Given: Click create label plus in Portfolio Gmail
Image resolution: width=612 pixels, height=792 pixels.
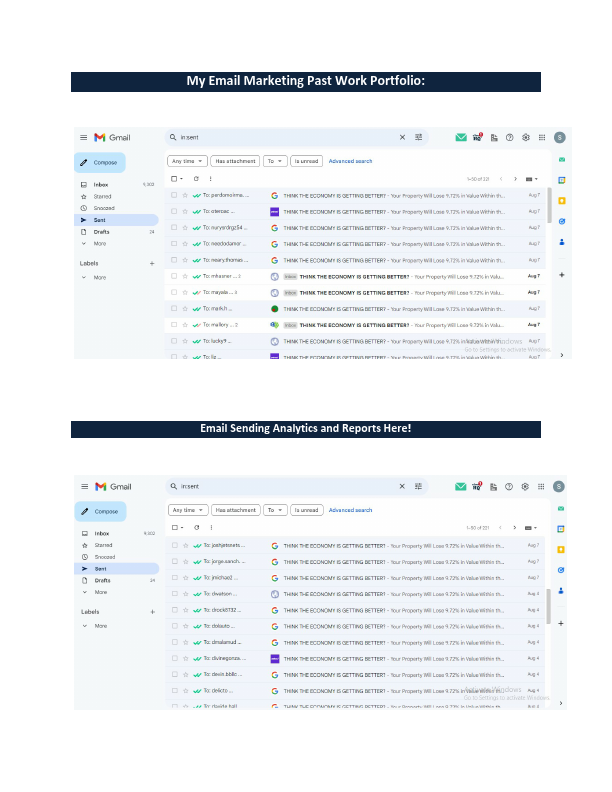Looking at the screenshot, I should (152, 264).
